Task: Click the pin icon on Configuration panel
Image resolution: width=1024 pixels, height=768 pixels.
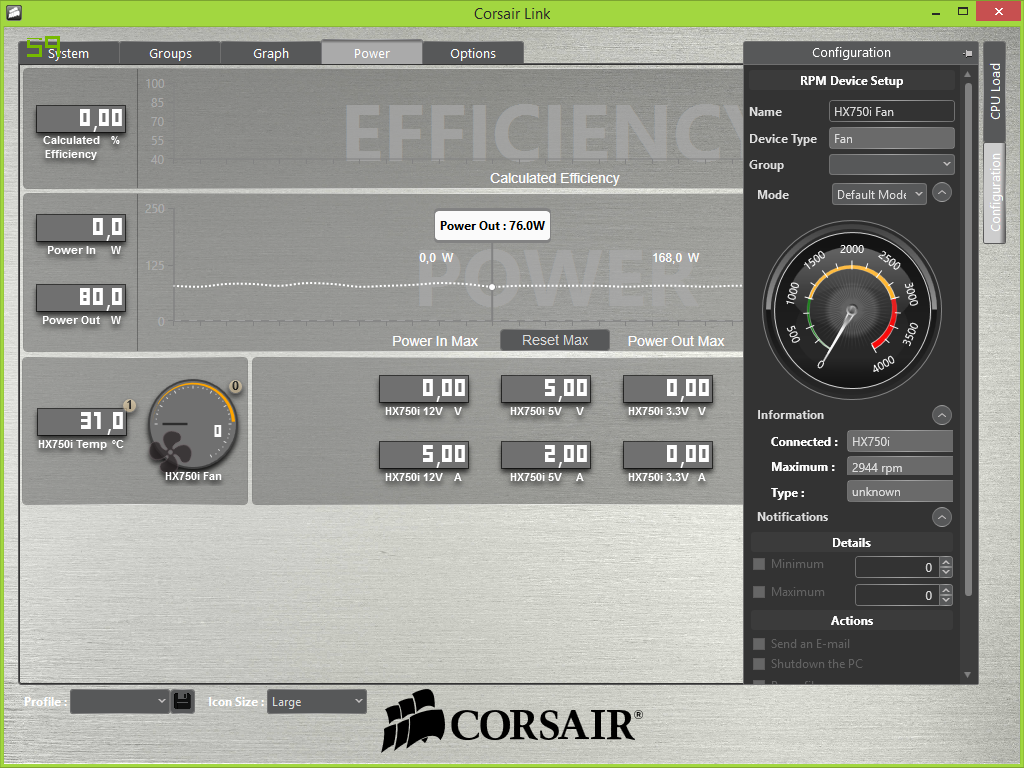Action: pos(968,52)
